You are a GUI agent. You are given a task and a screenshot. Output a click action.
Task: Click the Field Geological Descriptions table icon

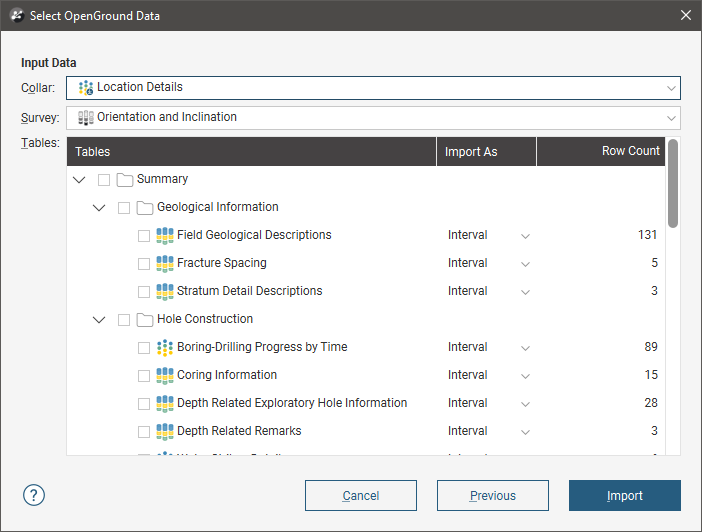click(x=165, y=236)
